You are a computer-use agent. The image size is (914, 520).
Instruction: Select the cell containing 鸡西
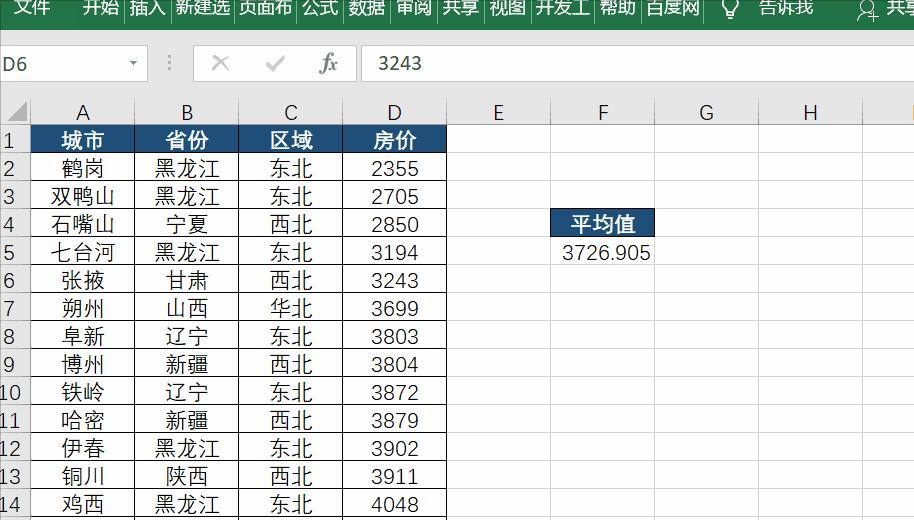coord(83,504)
